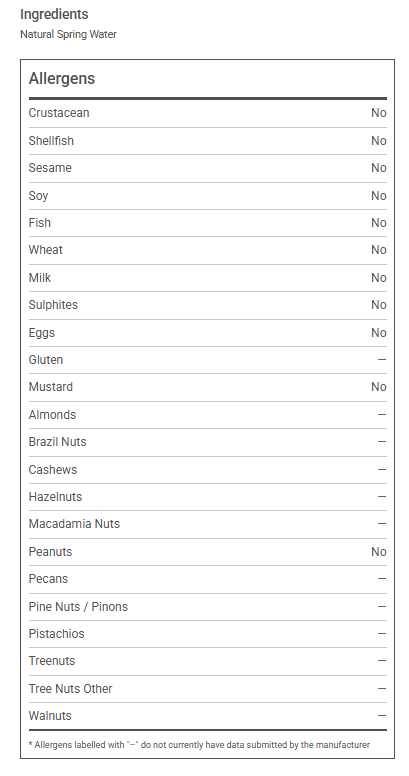Click the Ingredients heading
This screenshot has width=409, height=776.
click(54, 14)
